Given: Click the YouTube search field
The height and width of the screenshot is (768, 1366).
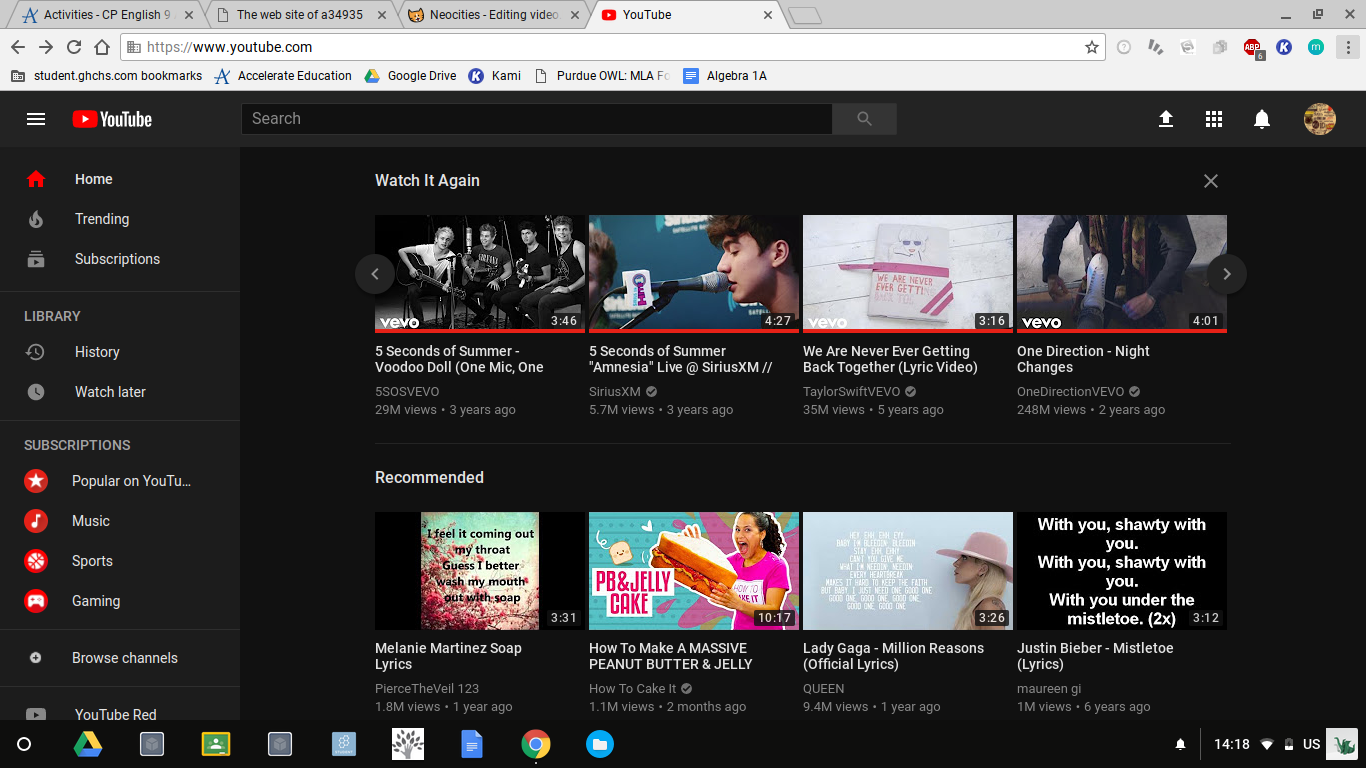Looking at the screenshot, I should point(537,119).
